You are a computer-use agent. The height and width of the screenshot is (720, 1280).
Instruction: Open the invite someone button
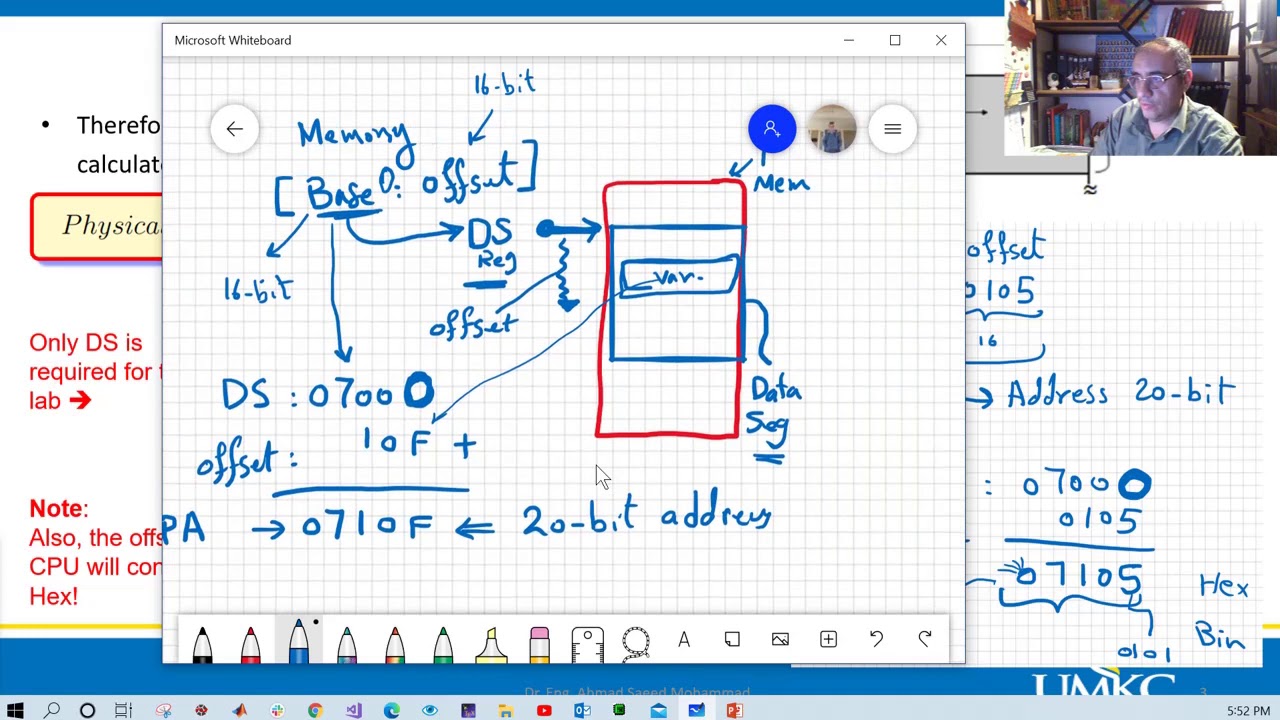click(772, 129)
